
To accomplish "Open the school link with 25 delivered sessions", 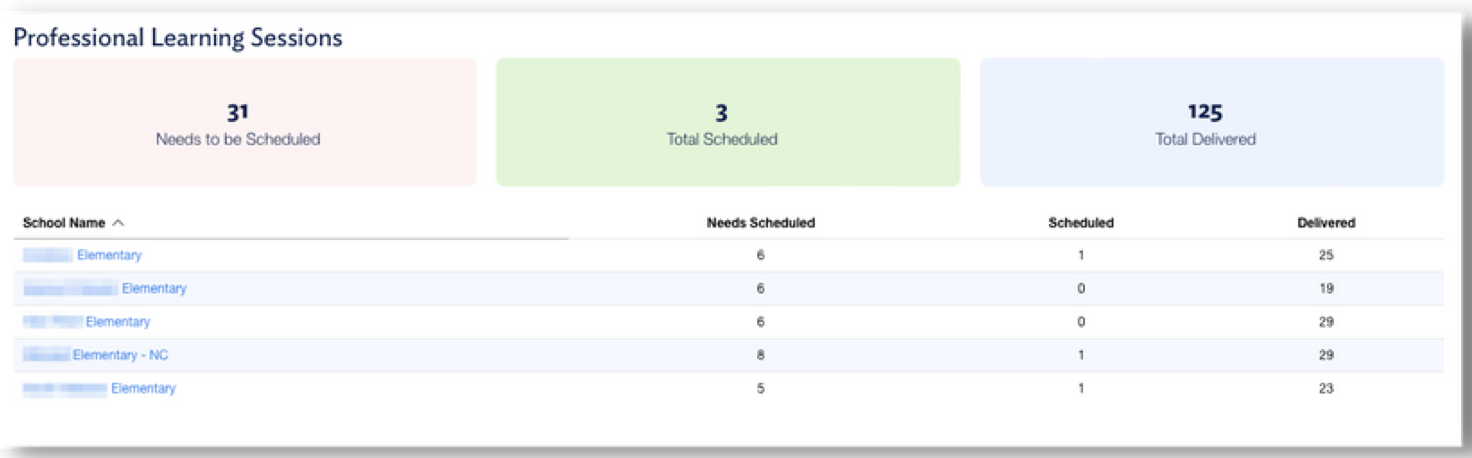I will tap(109, 255).
